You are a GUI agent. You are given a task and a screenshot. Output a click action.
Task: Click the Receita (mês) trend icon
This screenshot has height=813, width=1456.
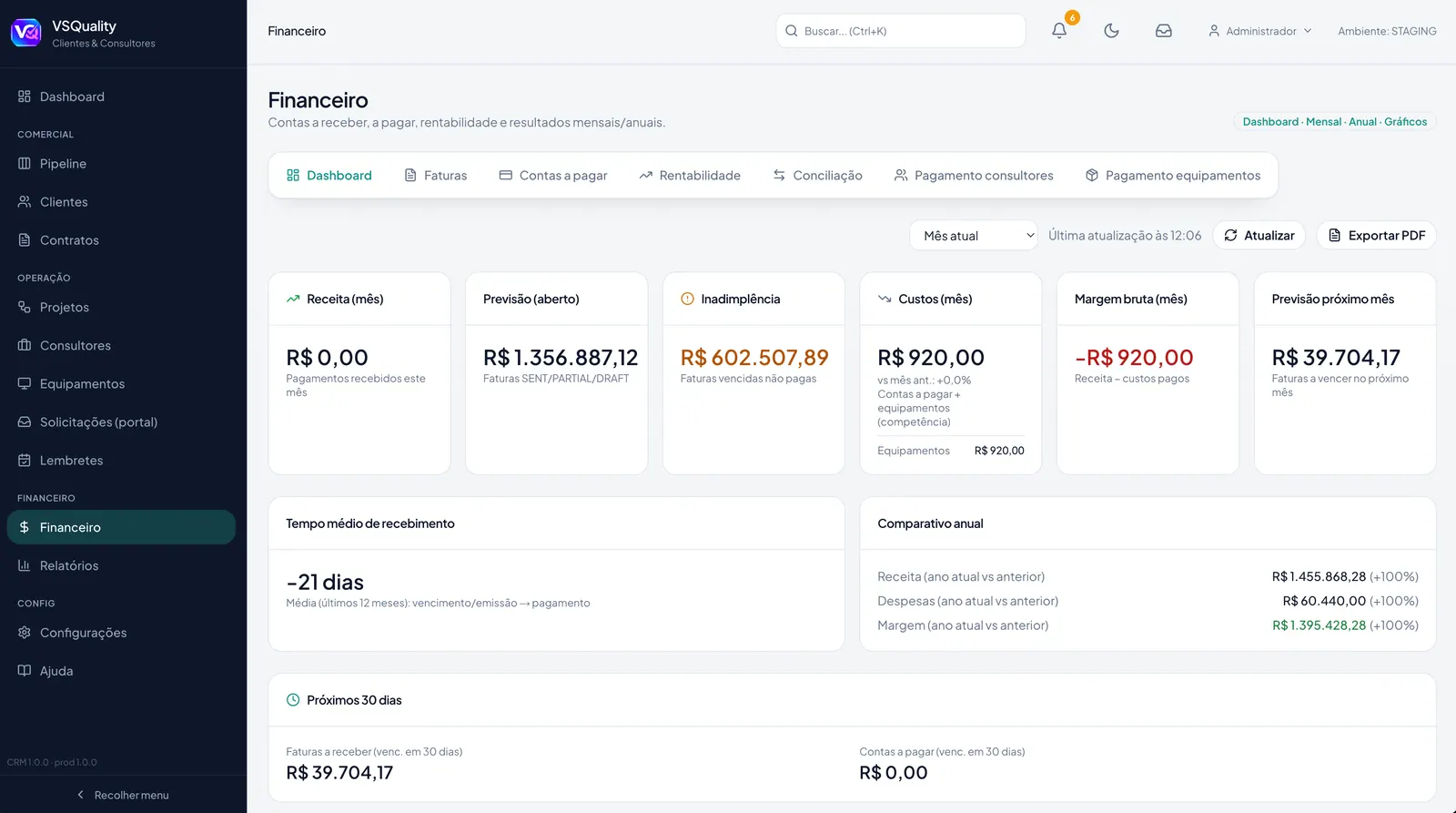[293, 299]
